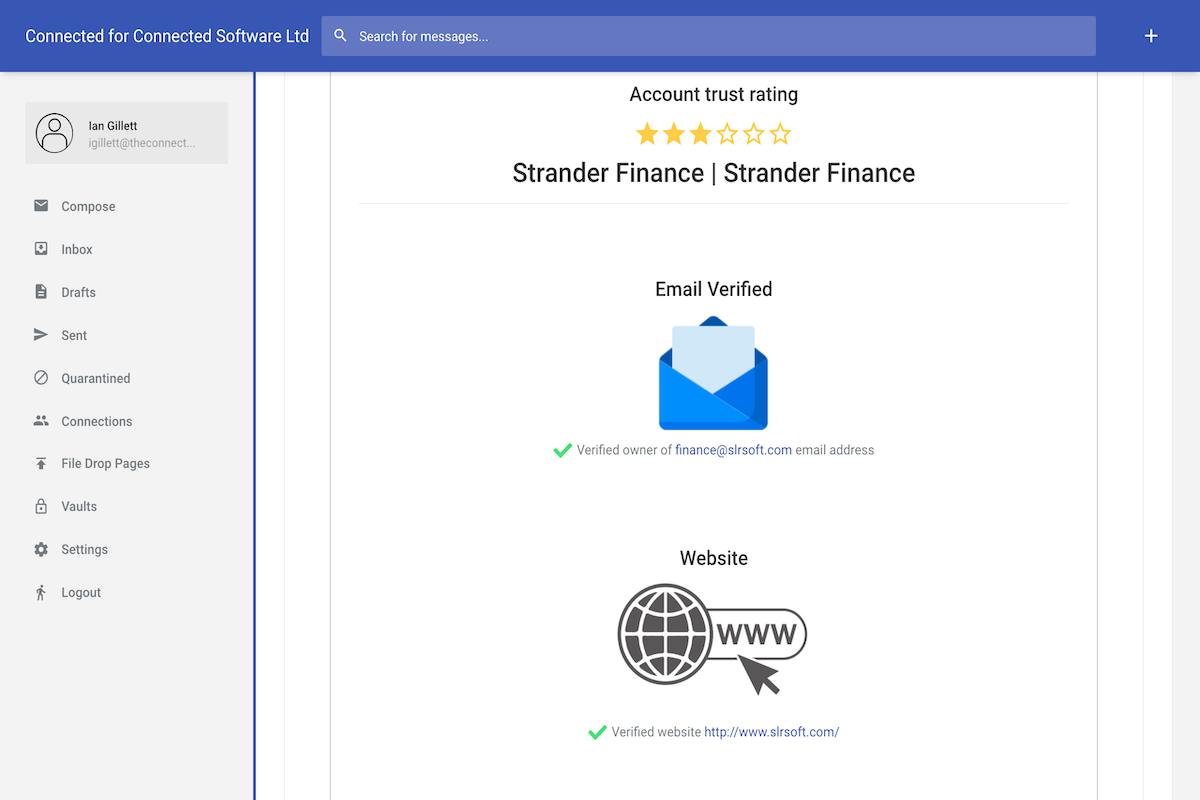1200x800 pixels.
Task: Click the blue envelope Email Verified image
Action: (x=713, y=374)
